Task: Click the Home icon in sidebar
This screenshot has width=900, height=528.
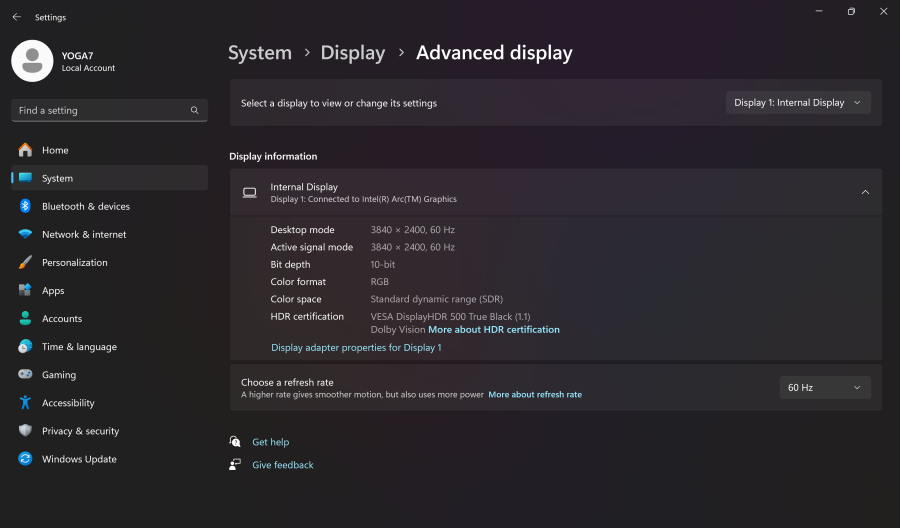Action: click(25, 150)
